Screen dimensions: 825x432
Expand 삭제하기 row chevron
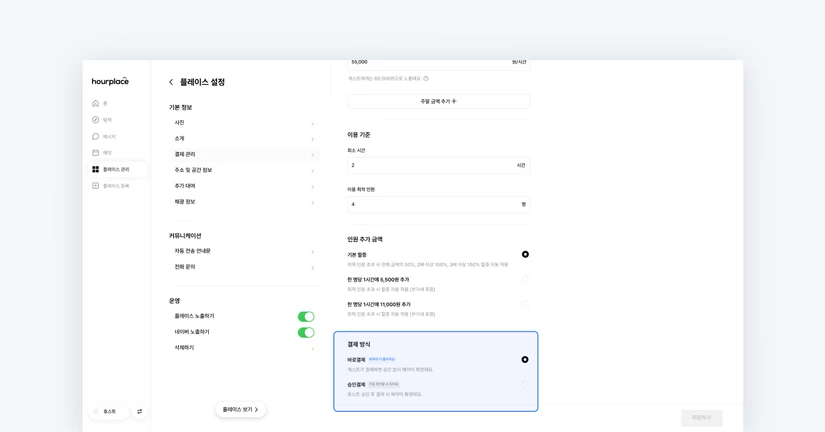coord(313,348)
